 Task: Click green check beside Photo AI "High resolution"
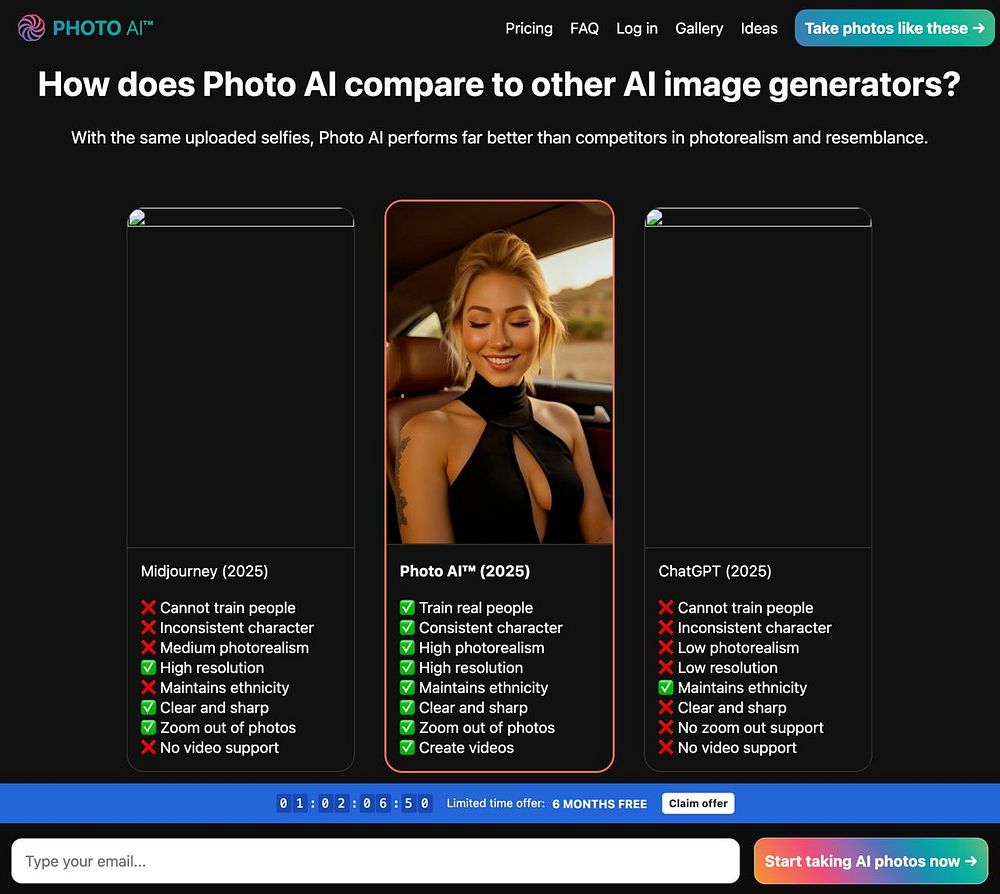407,667
